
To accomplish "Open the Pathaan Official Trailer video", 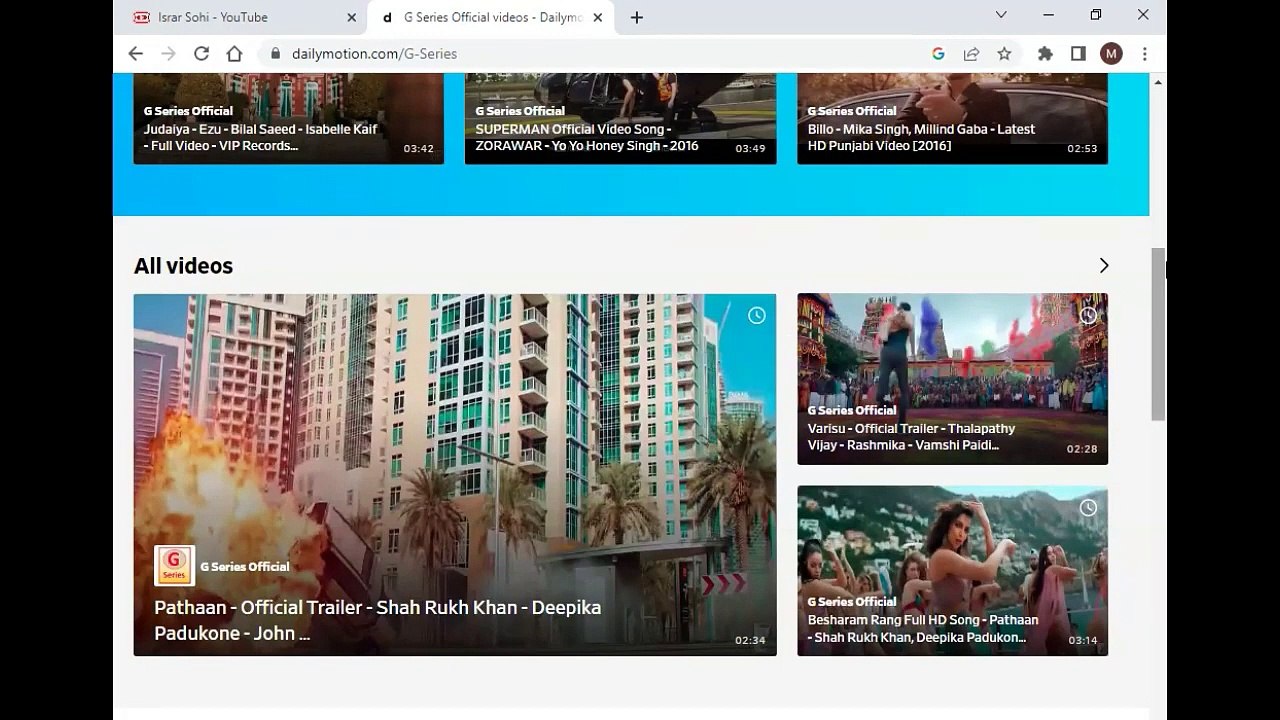I will [455, 475].
